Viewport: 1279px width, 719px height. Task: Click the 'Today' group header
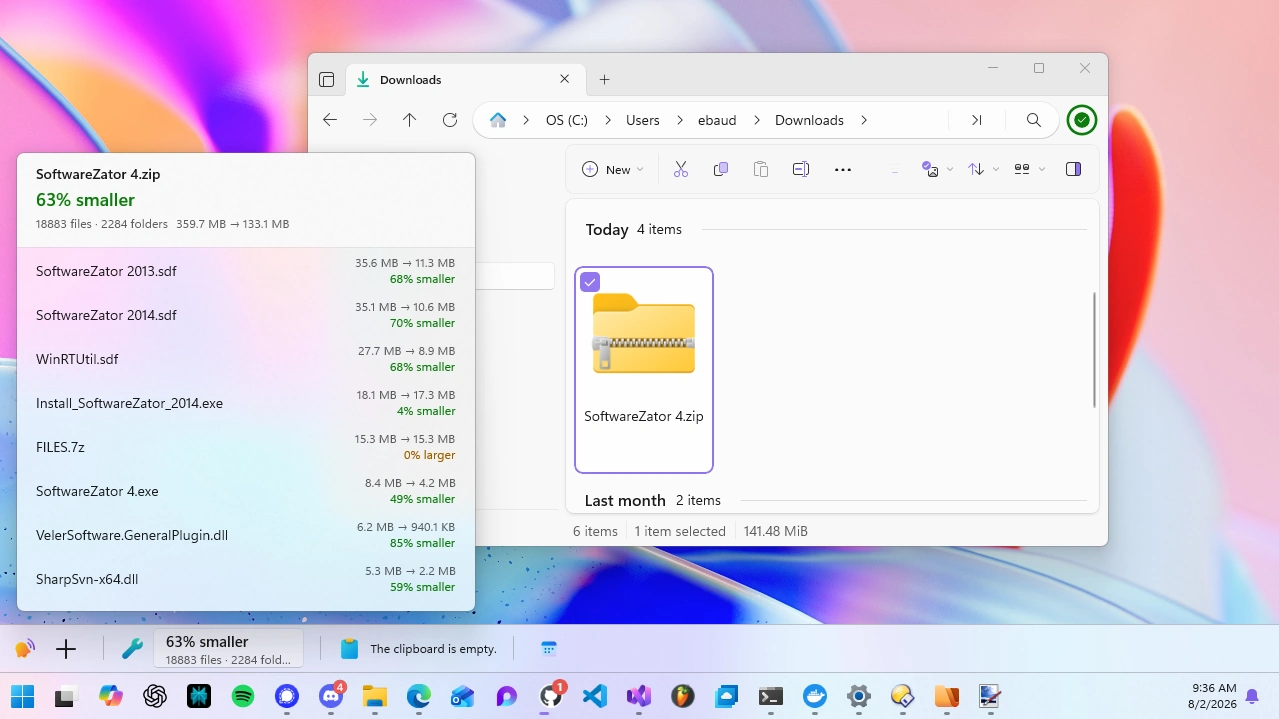(x=607, y=230)
